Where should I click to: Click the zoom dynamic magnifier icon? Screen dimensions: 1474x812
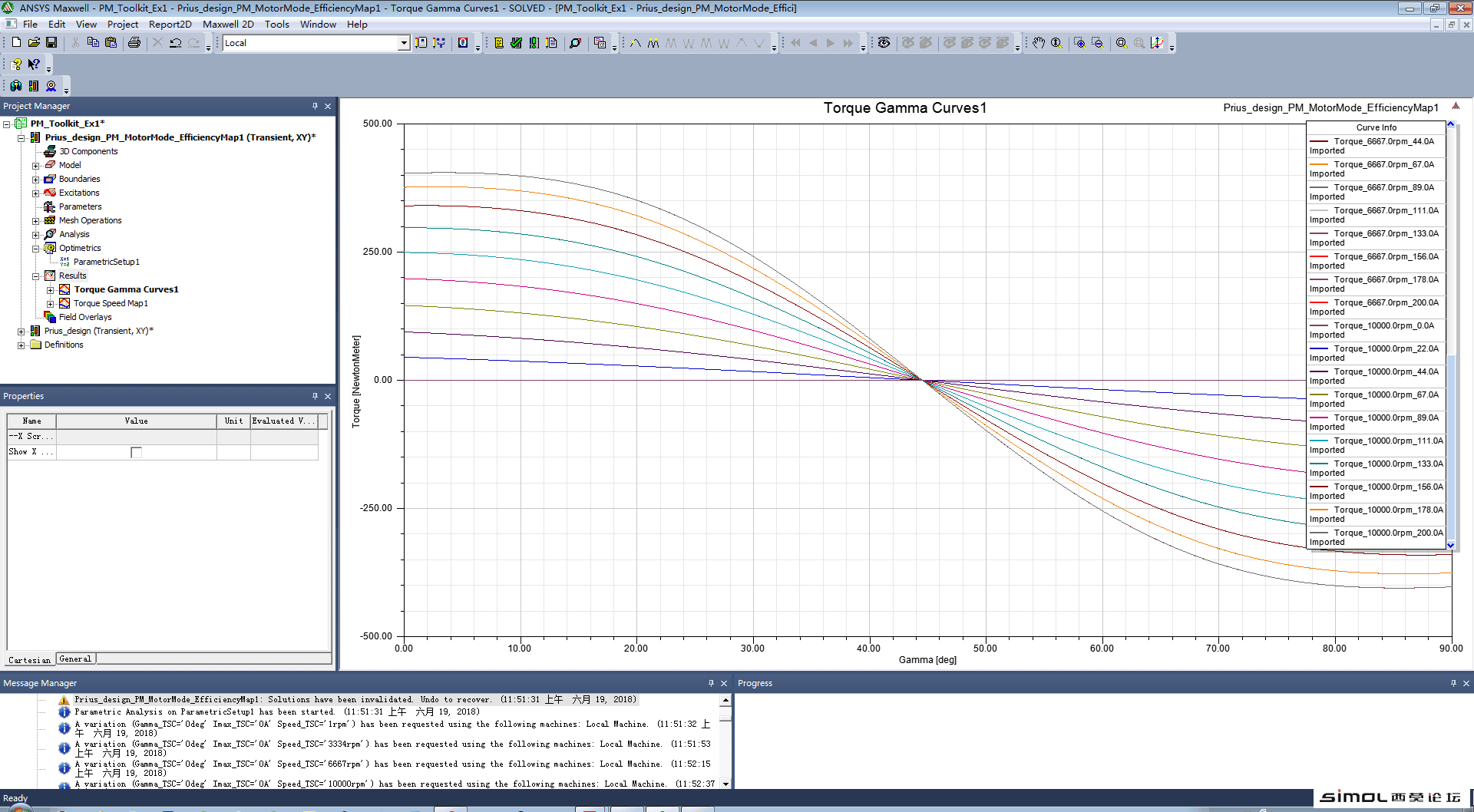[x=1056, y=43]
